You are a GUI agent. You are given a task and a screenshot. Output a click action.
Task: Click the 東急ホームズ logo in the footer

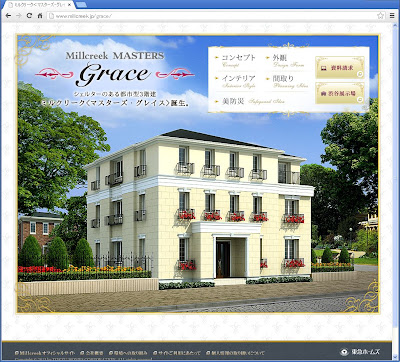[x=361, y=352]
